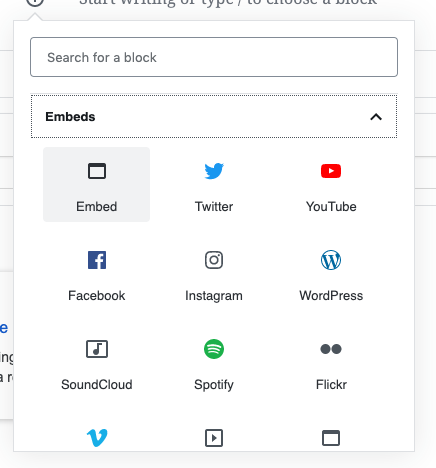Select the generic Embed block icon
Viewport: 436px width, 468px height.
click(97, 171)
